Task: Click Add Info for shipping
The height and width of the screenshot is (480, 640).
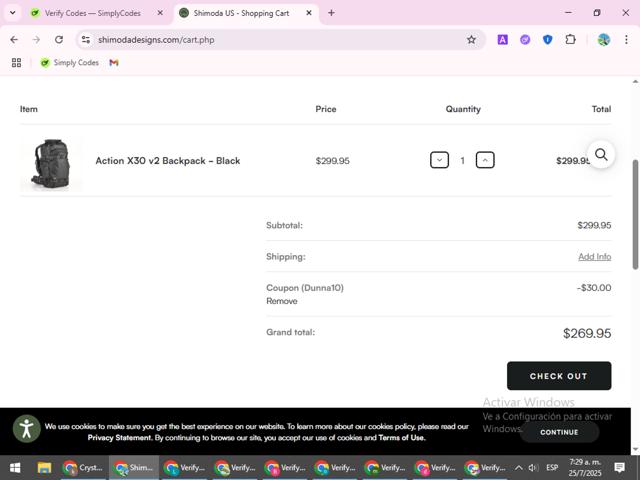Action: point(595,257)
